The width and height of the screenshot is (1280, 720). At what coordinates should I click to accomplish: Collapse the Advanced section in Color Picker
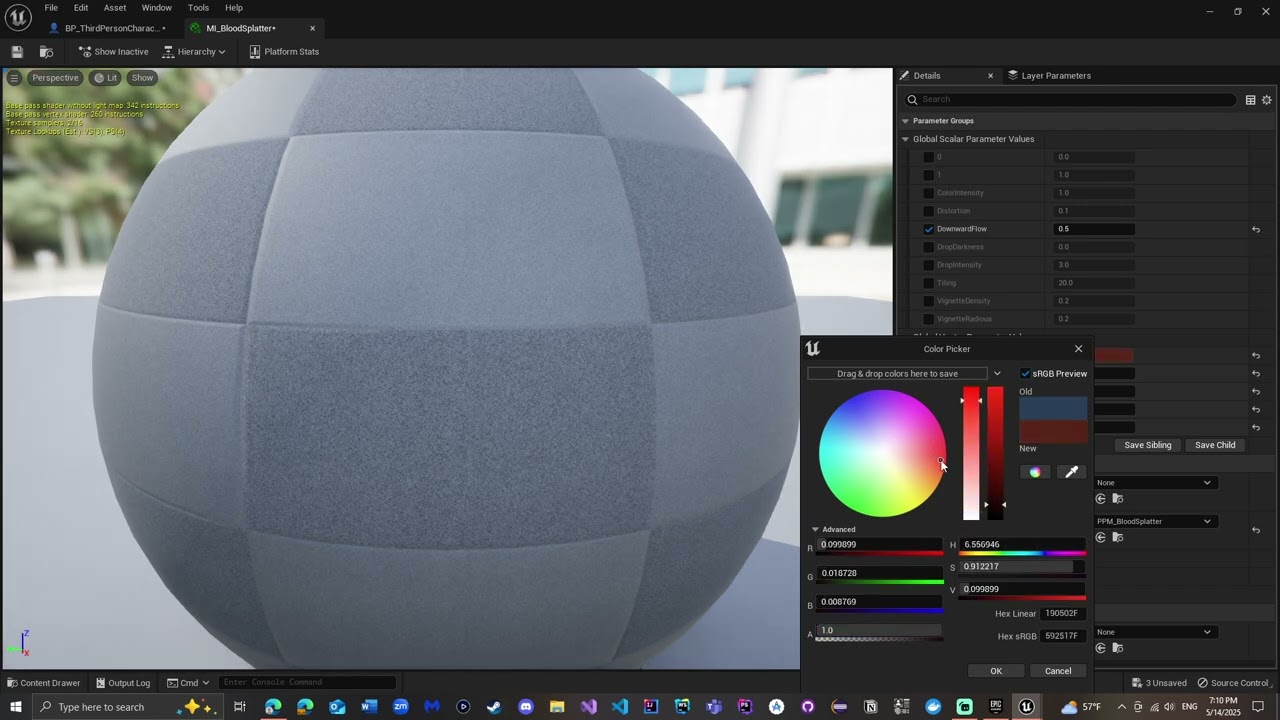[x=815, y=530]
